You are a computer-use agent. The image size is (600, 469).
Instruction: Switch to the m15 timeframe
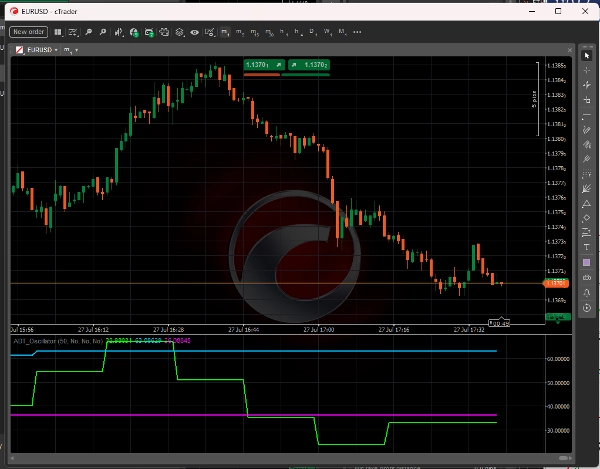[x=255, y=32]
